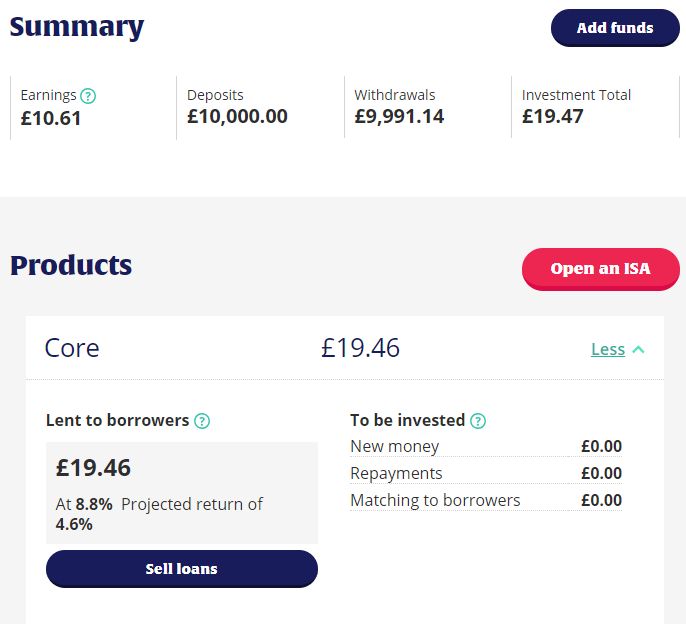The image size is (686, 624).
Task: Click the Earnings £10.61 amount
Action: [51, 118]
